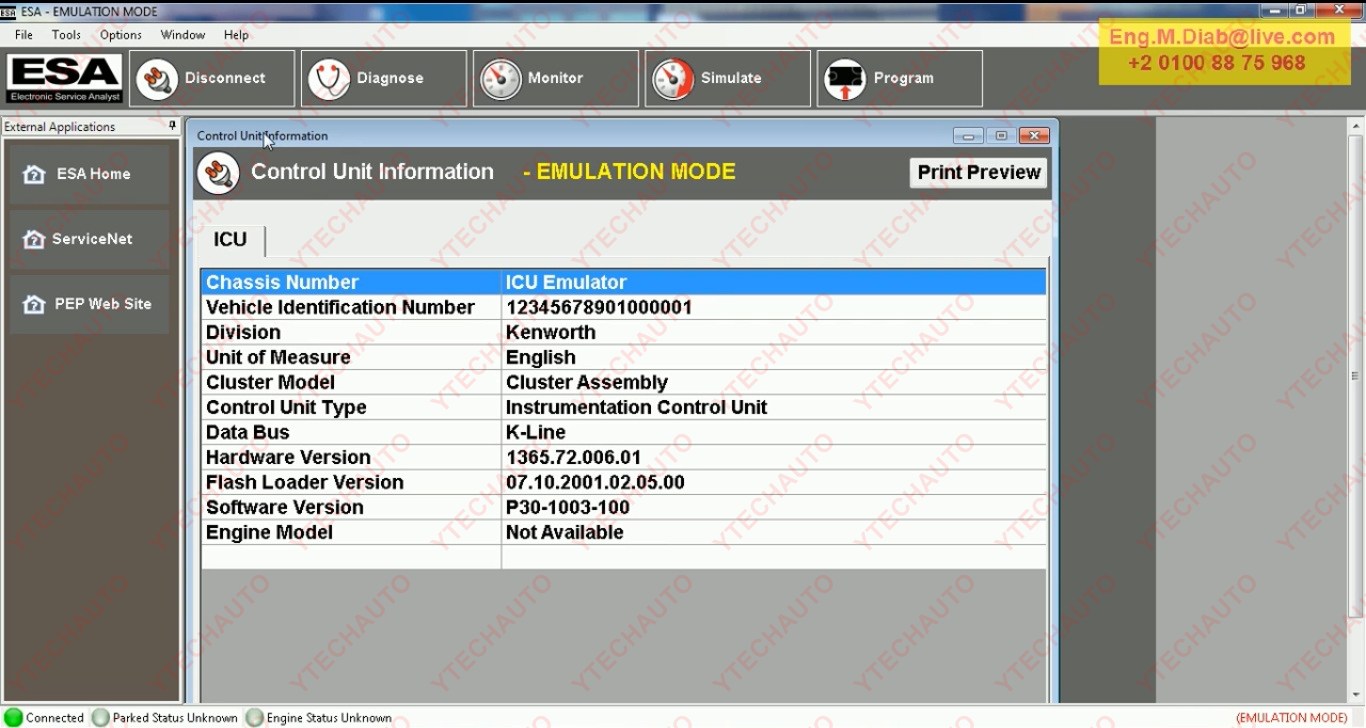Open the PEP Web Site shortcut
1366x728 pixels.
88,303
